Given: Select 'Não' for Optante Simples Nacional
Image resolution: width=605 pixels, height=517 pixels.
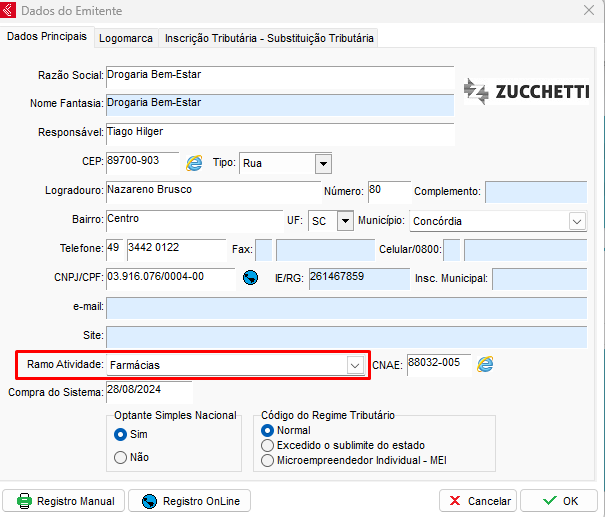Looking at the screenshot, I should pyautogui.click(x=121, y=457).
